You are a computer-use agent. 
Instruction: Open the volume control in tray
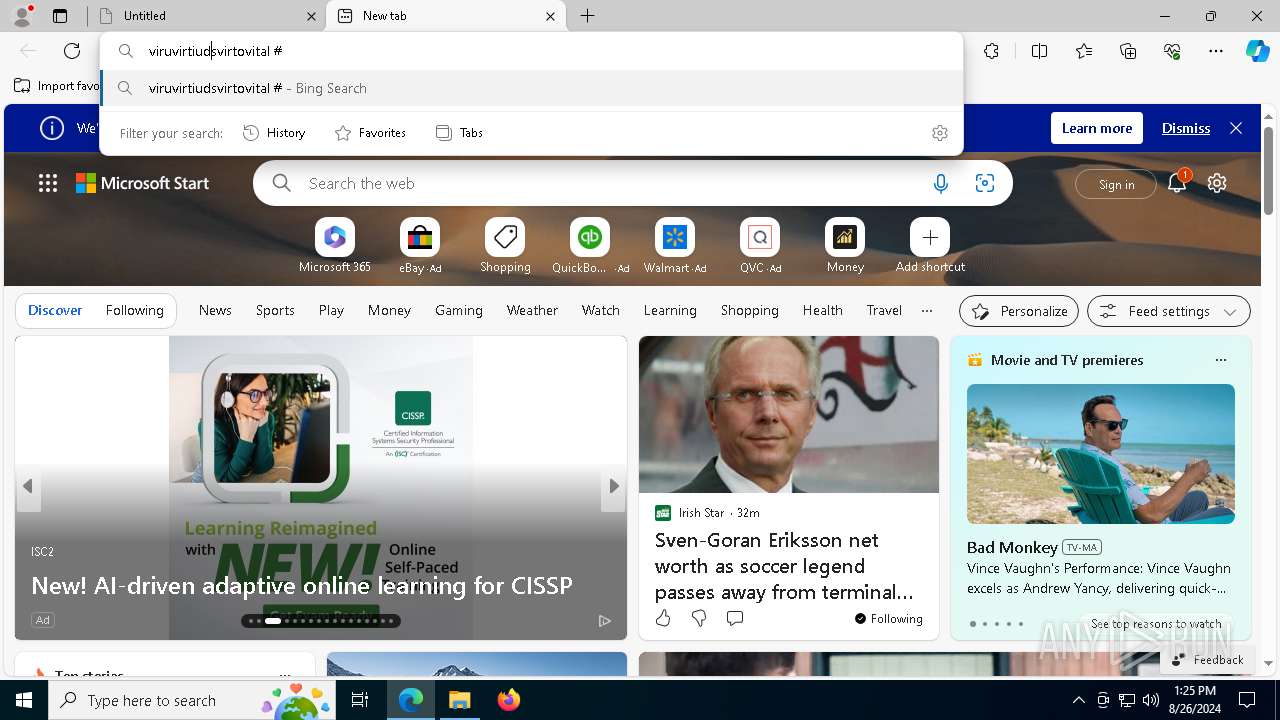(1151, 700)
